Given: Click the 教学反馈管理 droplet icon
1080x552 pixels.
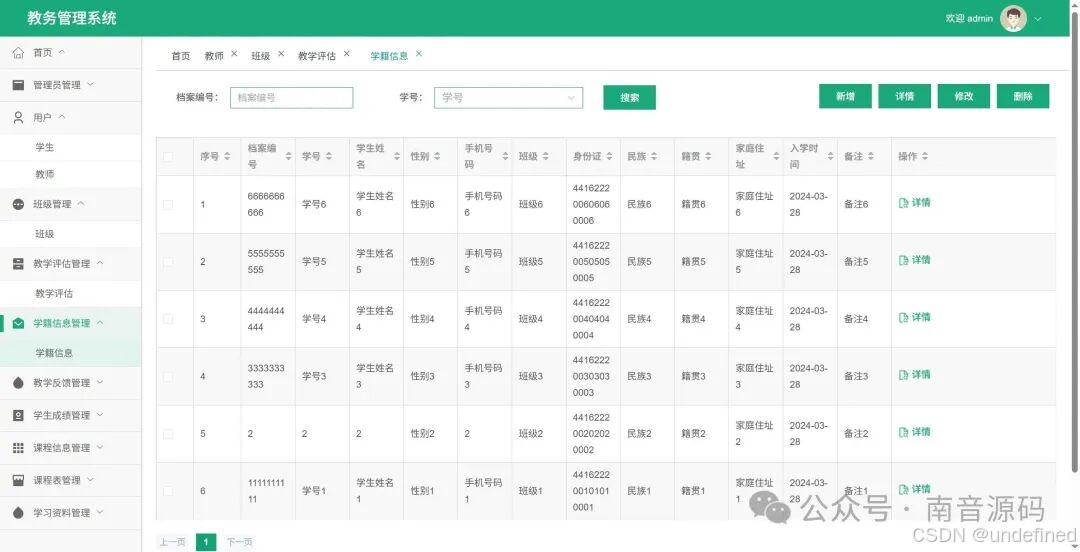Looking at the screenshot, I should point(19,382).
